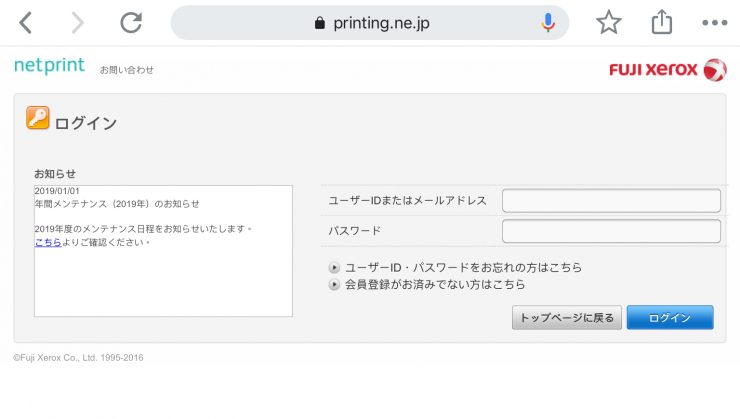The image size is (740, 419).
Task: Click the Fuji Xerox logo
Action: 667,69
